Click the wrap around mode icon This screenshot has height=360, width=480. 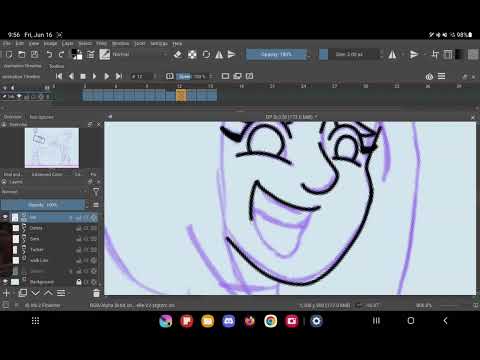(435, 54)
